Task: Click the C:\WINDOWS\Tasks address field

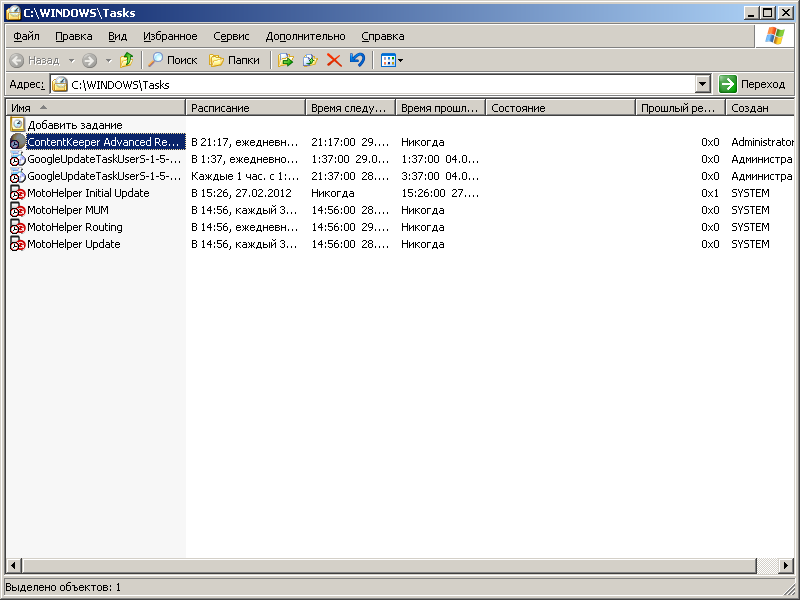Action: tap(380, 85)
